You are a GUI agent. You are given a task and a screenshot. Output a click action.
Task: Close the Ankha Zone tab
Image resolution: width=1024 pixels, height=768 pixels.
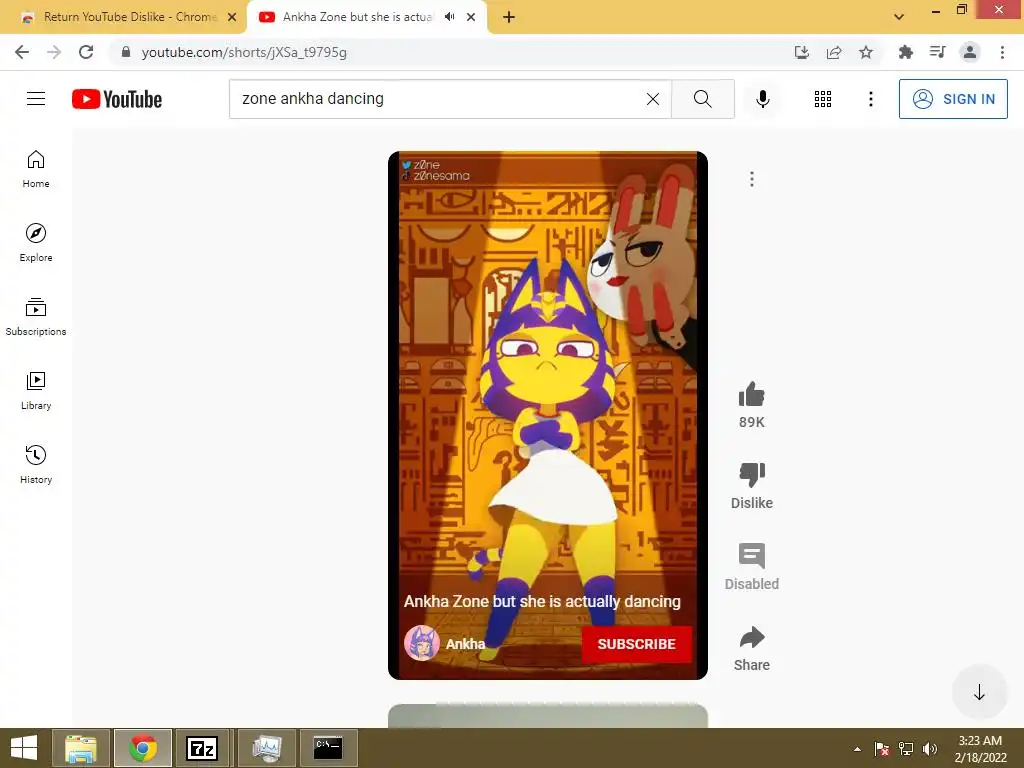[x=471, y=17]
